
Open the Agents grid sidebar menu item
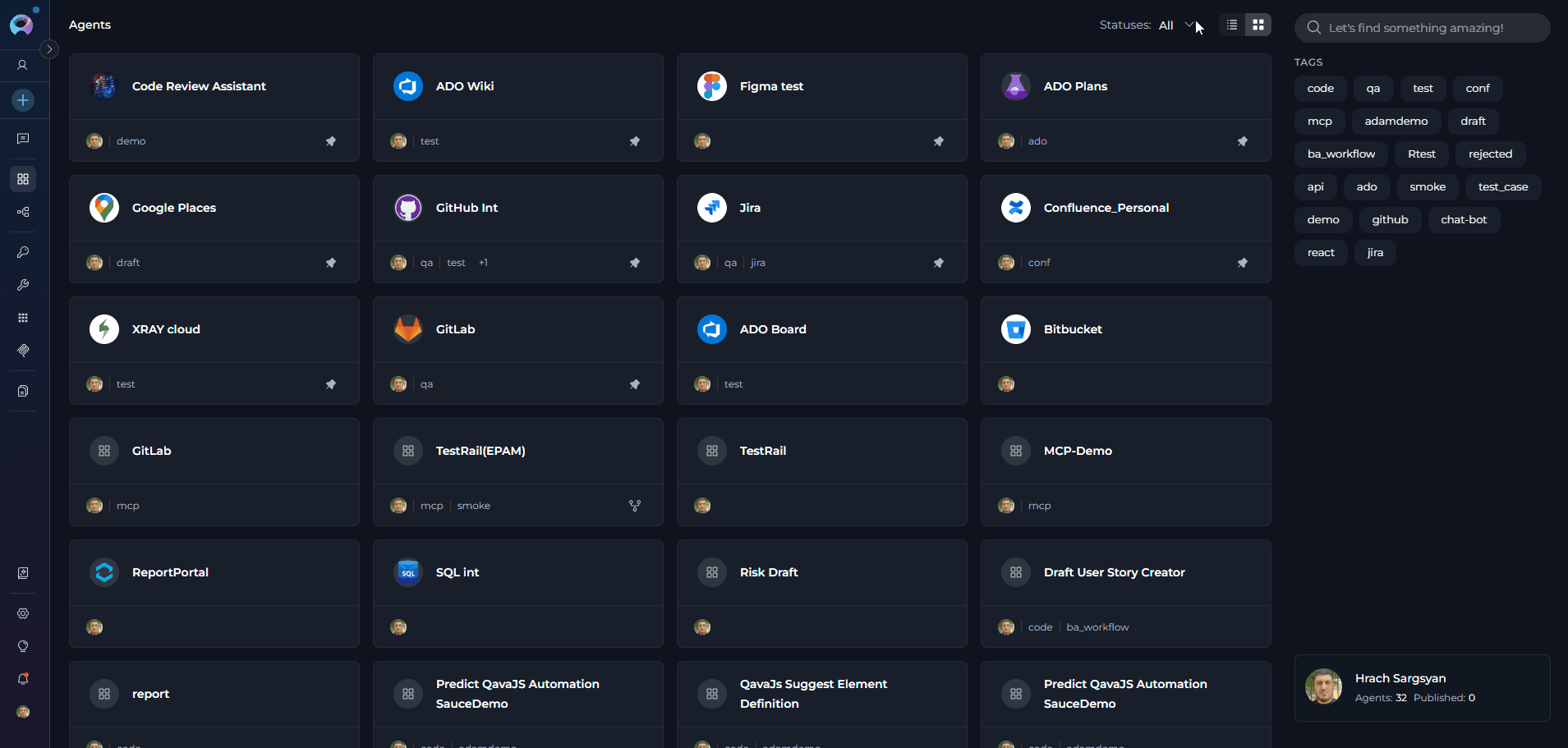point(23,179)
